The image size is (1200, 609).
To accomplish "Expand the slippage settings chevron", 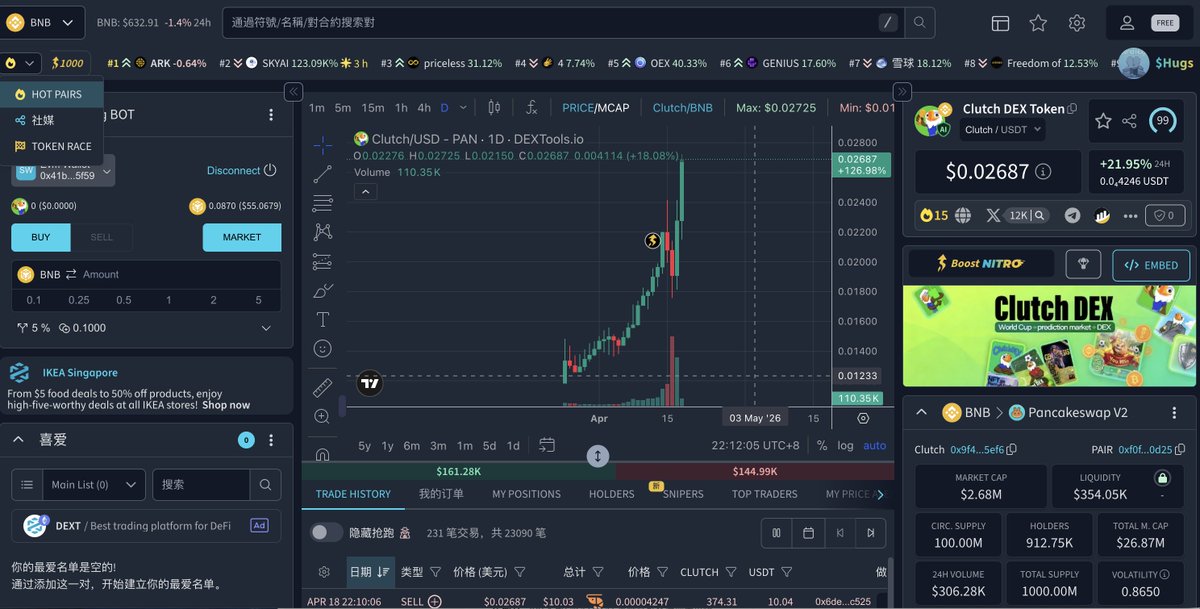I will click(266, 328).
